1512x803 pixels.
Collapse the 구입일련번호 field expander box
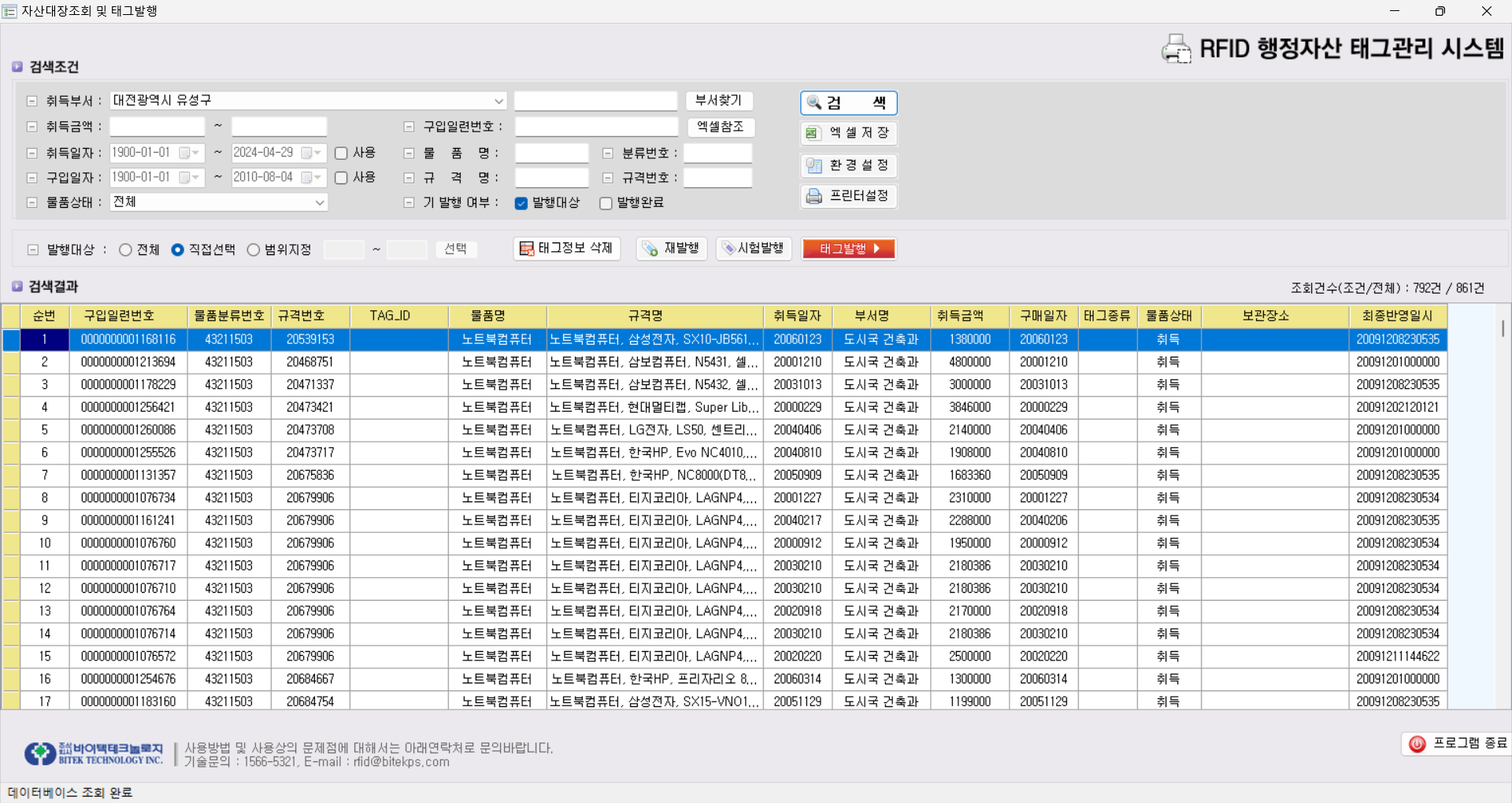(x=409, y=127)
